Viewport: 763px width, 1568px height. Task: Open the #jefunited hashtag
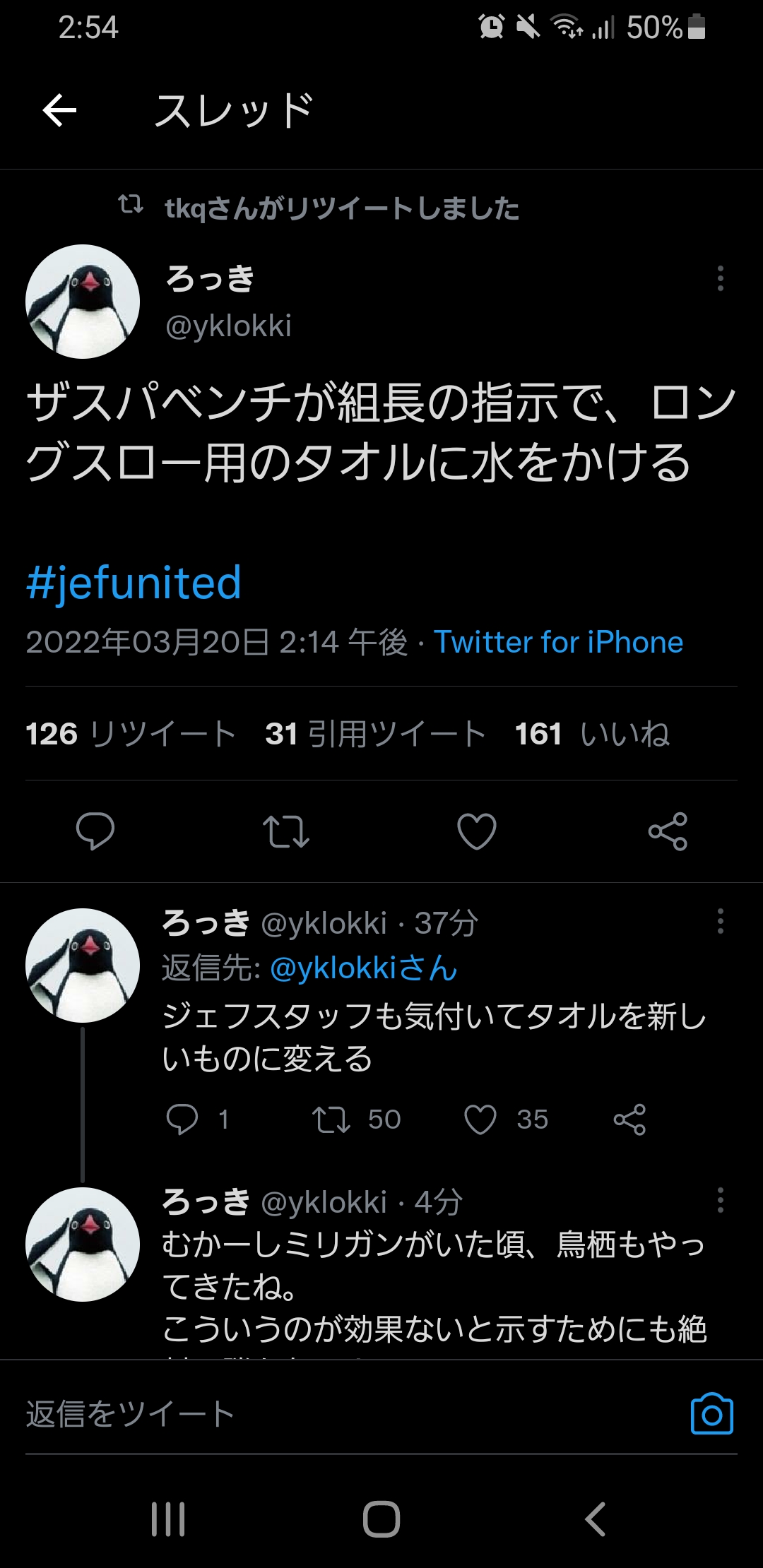click(x=134, y=583)
